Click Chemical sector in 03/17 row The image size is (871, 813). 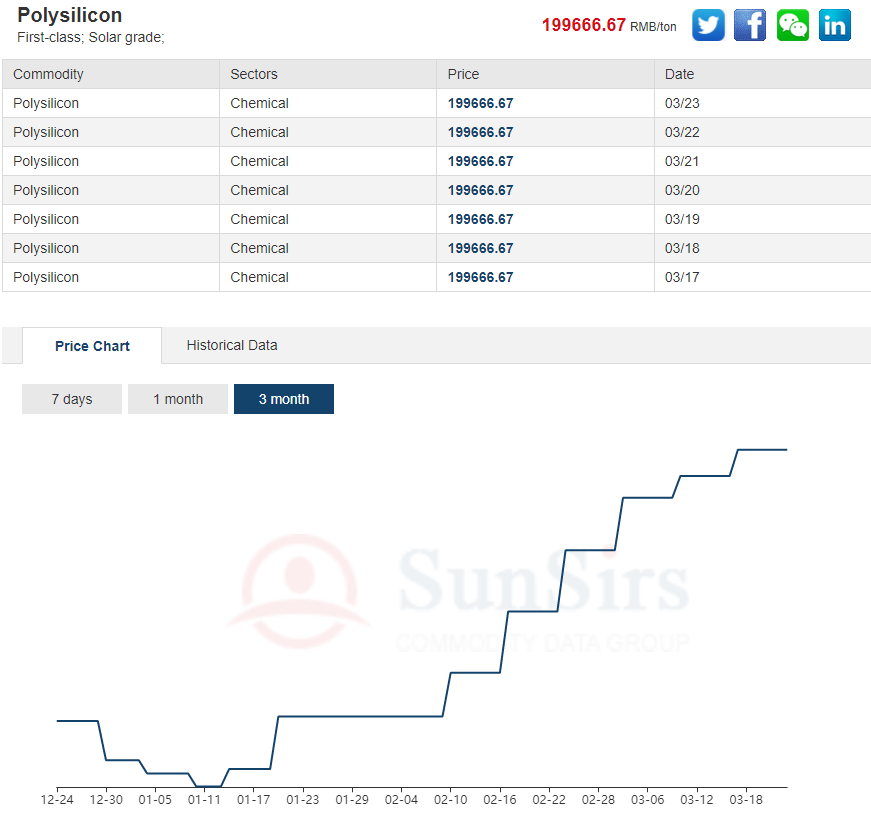pos(259,277)
